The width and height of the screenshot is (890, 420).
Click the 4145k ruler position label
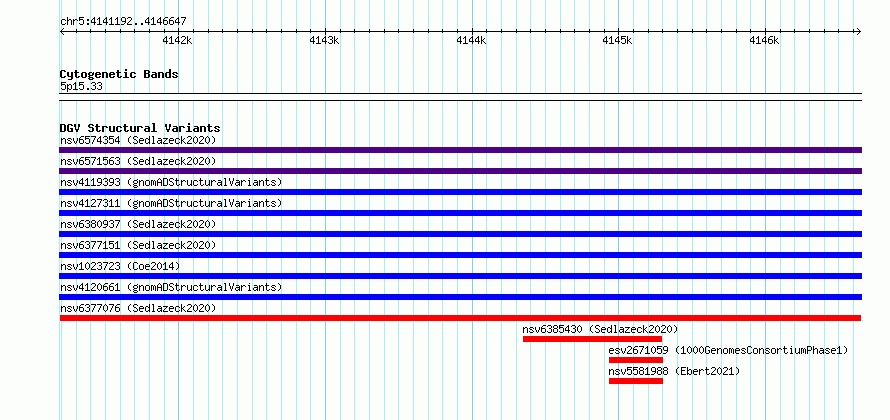(617, 40)
